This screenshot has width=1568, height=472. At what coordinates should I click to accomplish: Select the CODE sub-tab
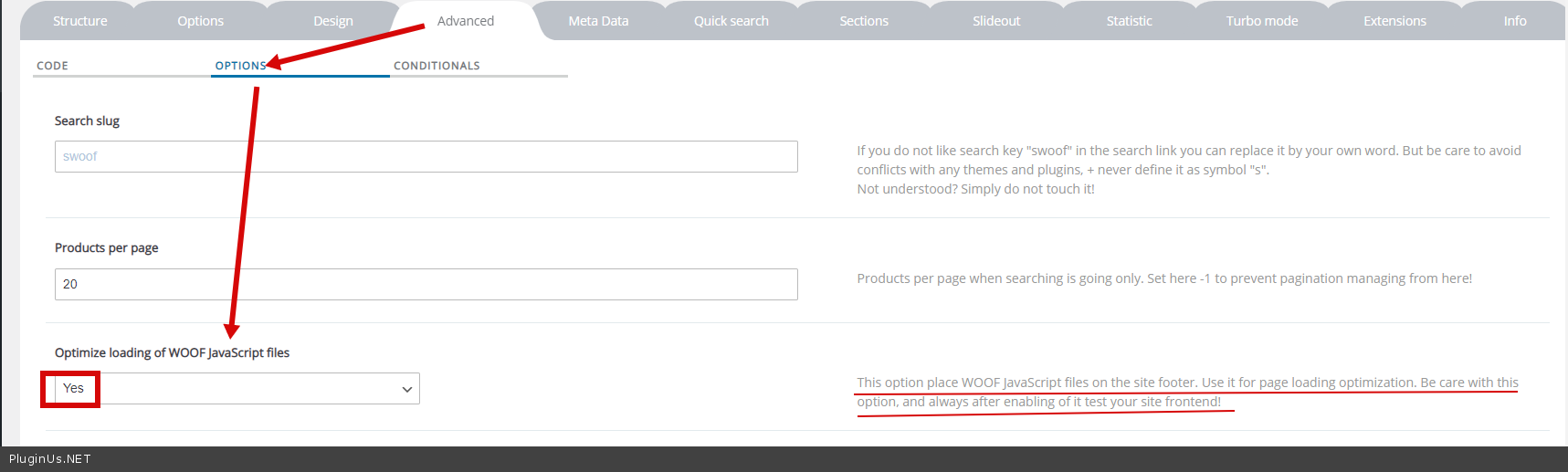[x=53, y=66]
